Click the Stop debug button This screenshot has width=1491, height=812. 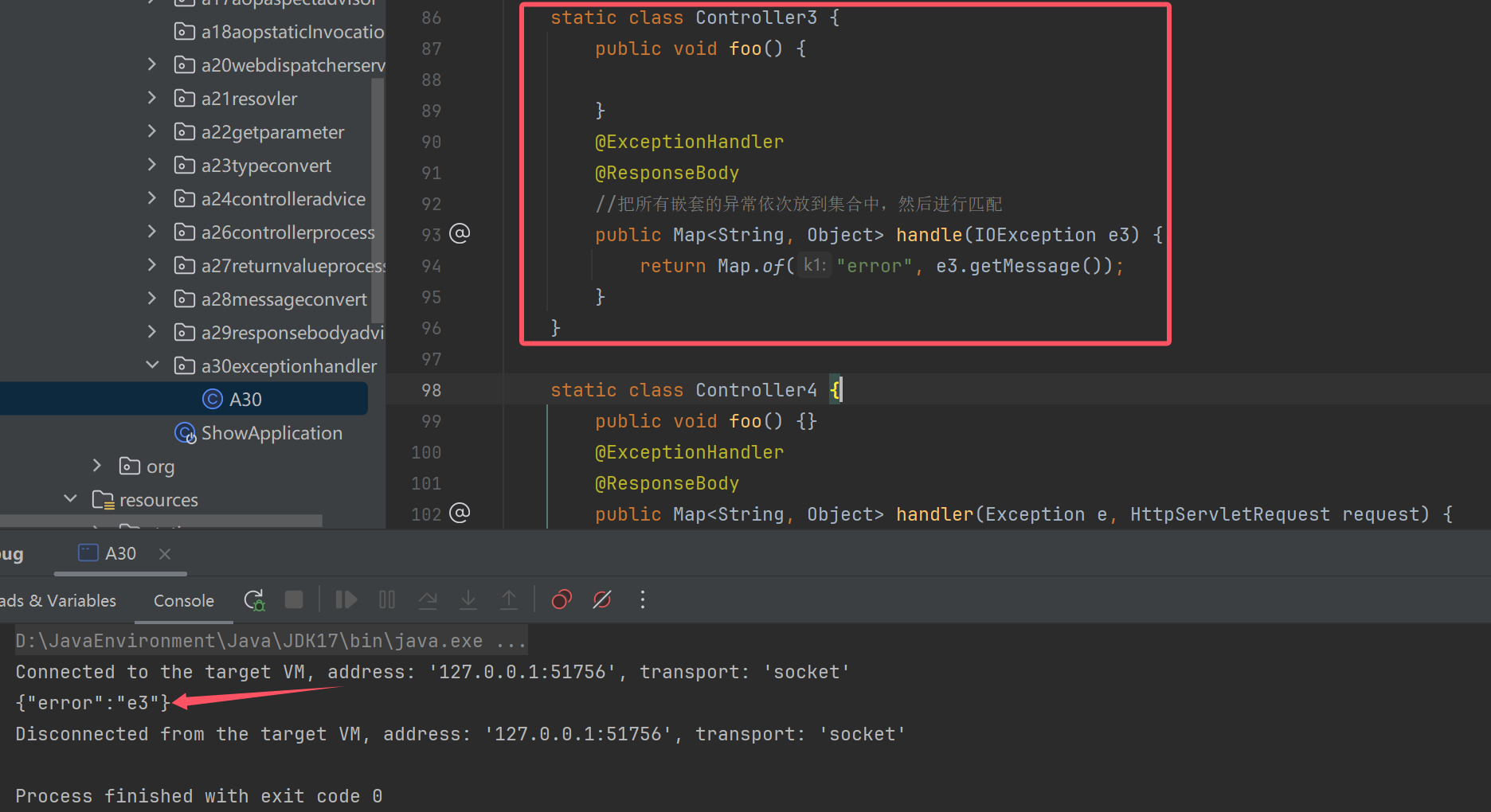[x=294, y=599]
